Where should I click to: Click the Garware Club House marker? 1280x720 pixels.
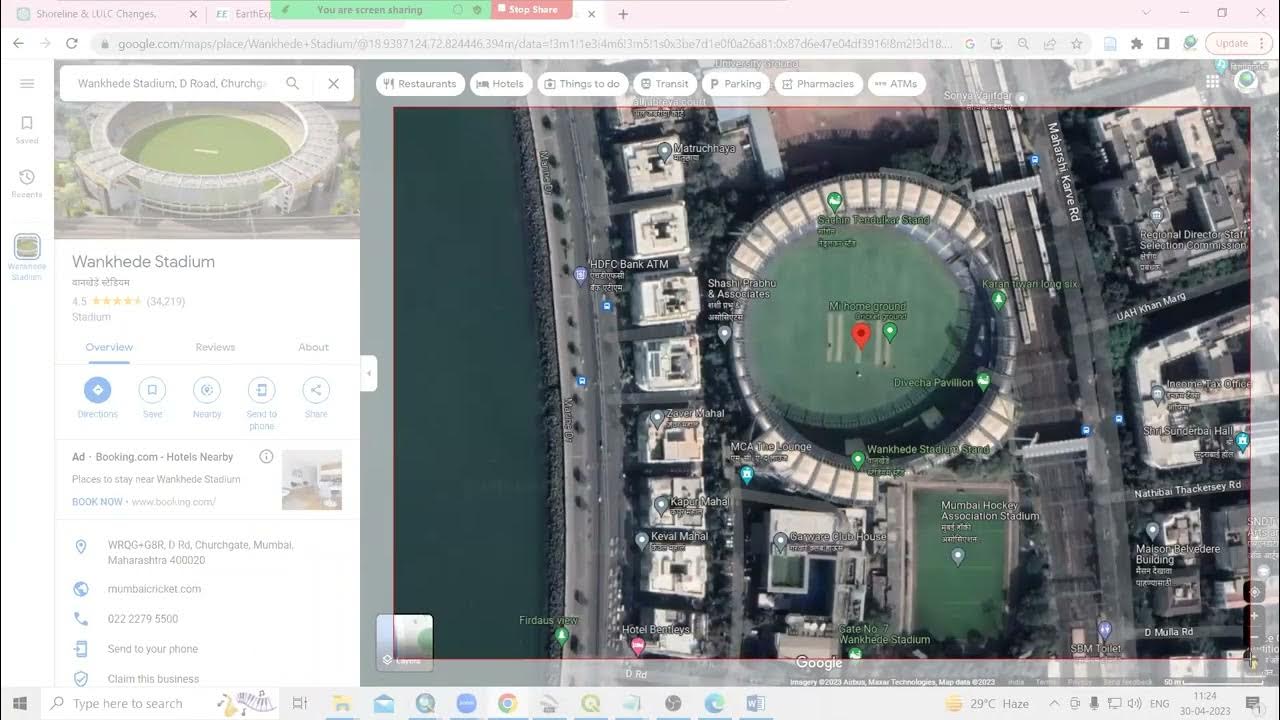coord(780,542)
